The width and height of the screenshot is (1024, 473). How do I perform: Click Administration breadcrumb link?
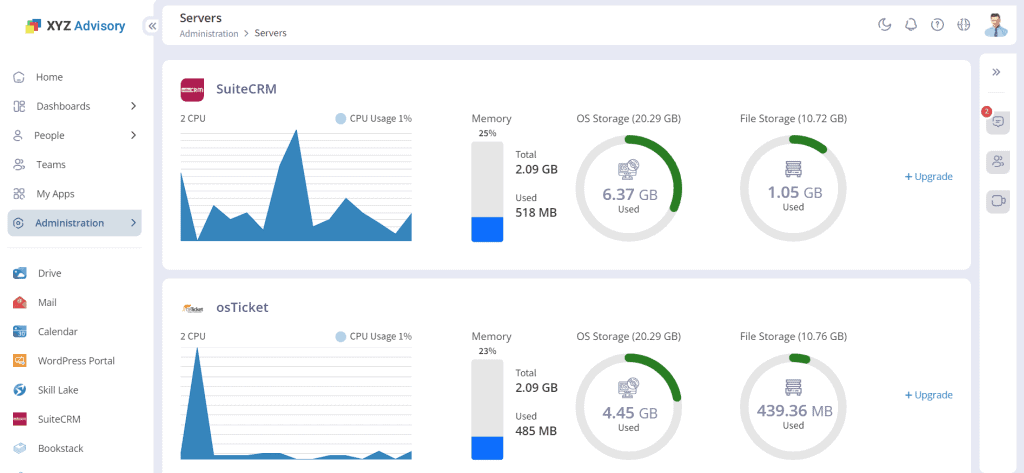(209, 33)
